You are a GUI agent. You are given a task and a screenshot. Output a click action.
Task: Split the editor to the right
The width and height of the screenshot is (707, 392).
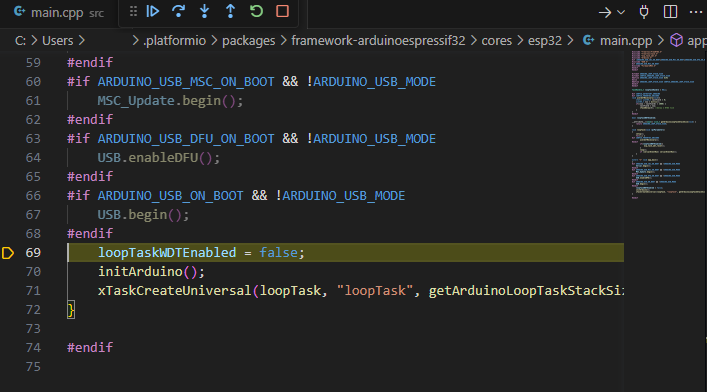[x=670, y=12]
